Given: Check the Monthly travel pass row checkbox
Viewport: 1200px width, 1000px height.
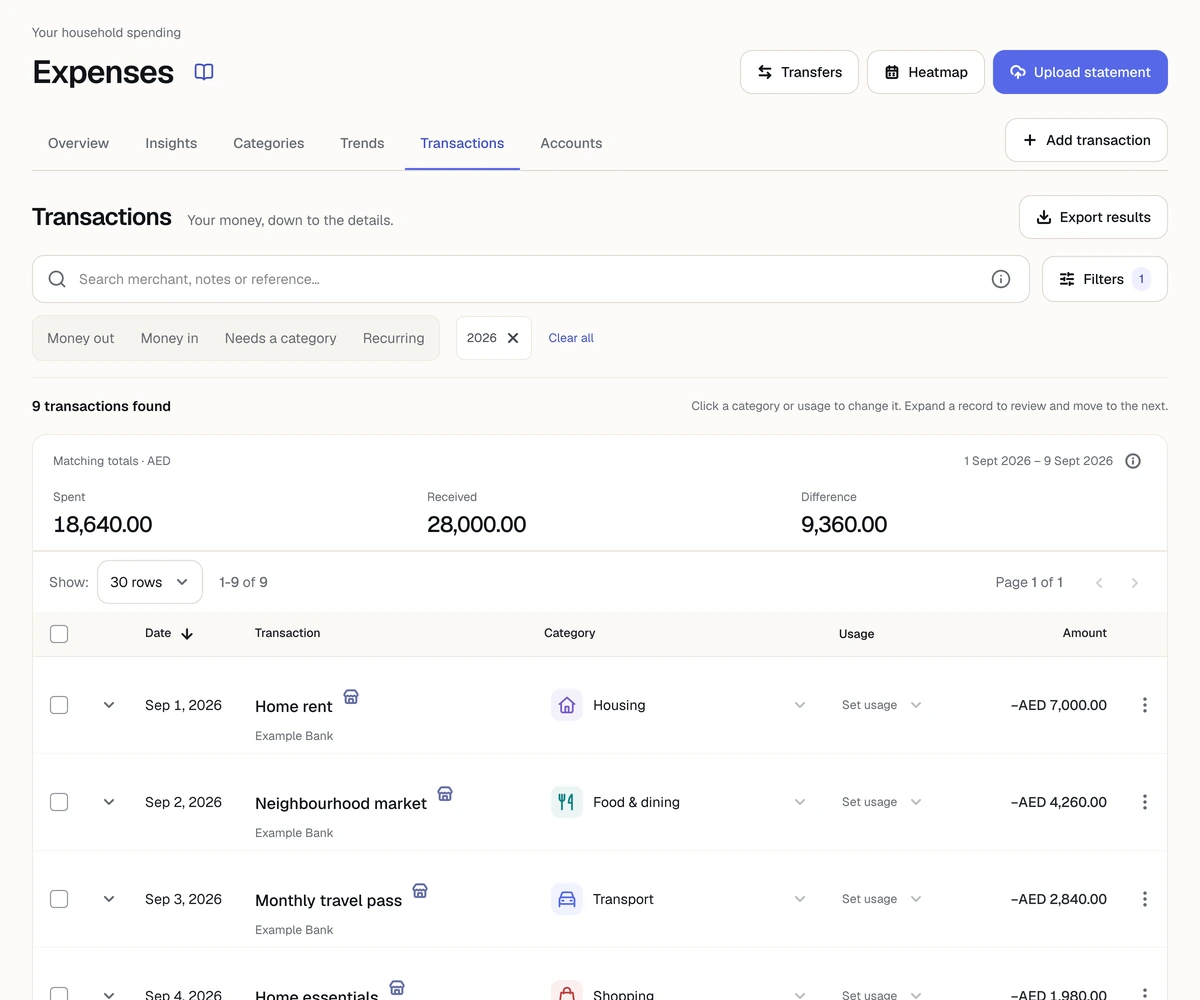Looking at the screenshot, I should click(x=59, y=899).
